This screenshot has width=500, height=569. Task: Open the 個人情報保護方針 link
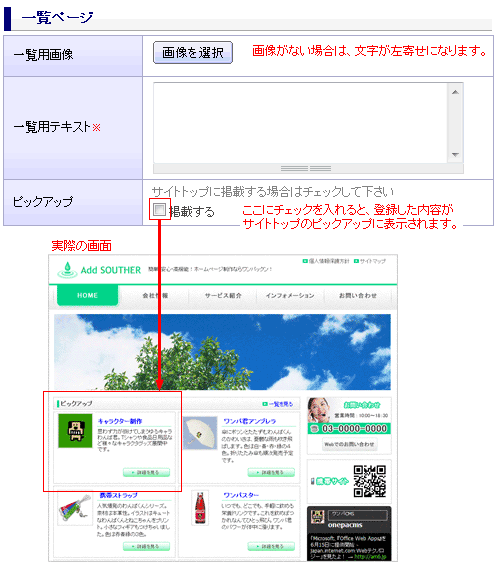coord(326,261)
